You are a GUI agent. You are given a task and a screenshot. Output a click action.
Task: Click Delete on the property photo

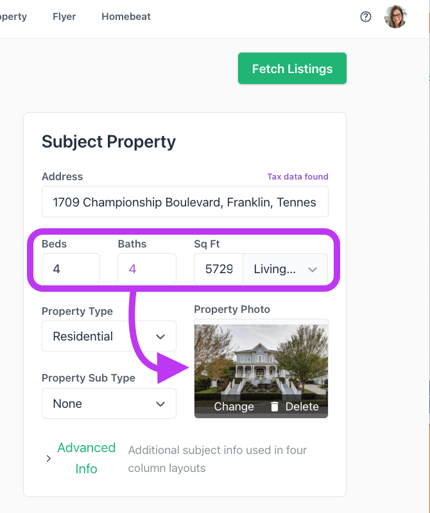coord(302,407)
